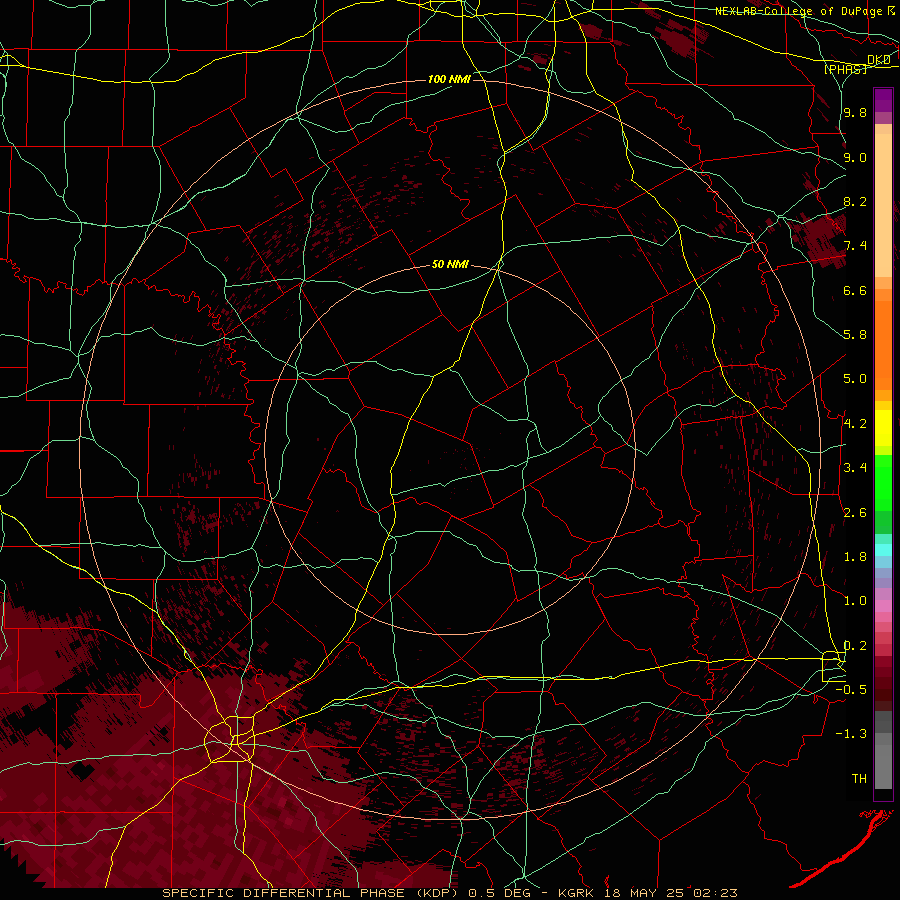900x900 pixels.
Task: Click the 9.8 color scale value
Action: (855, 112)
